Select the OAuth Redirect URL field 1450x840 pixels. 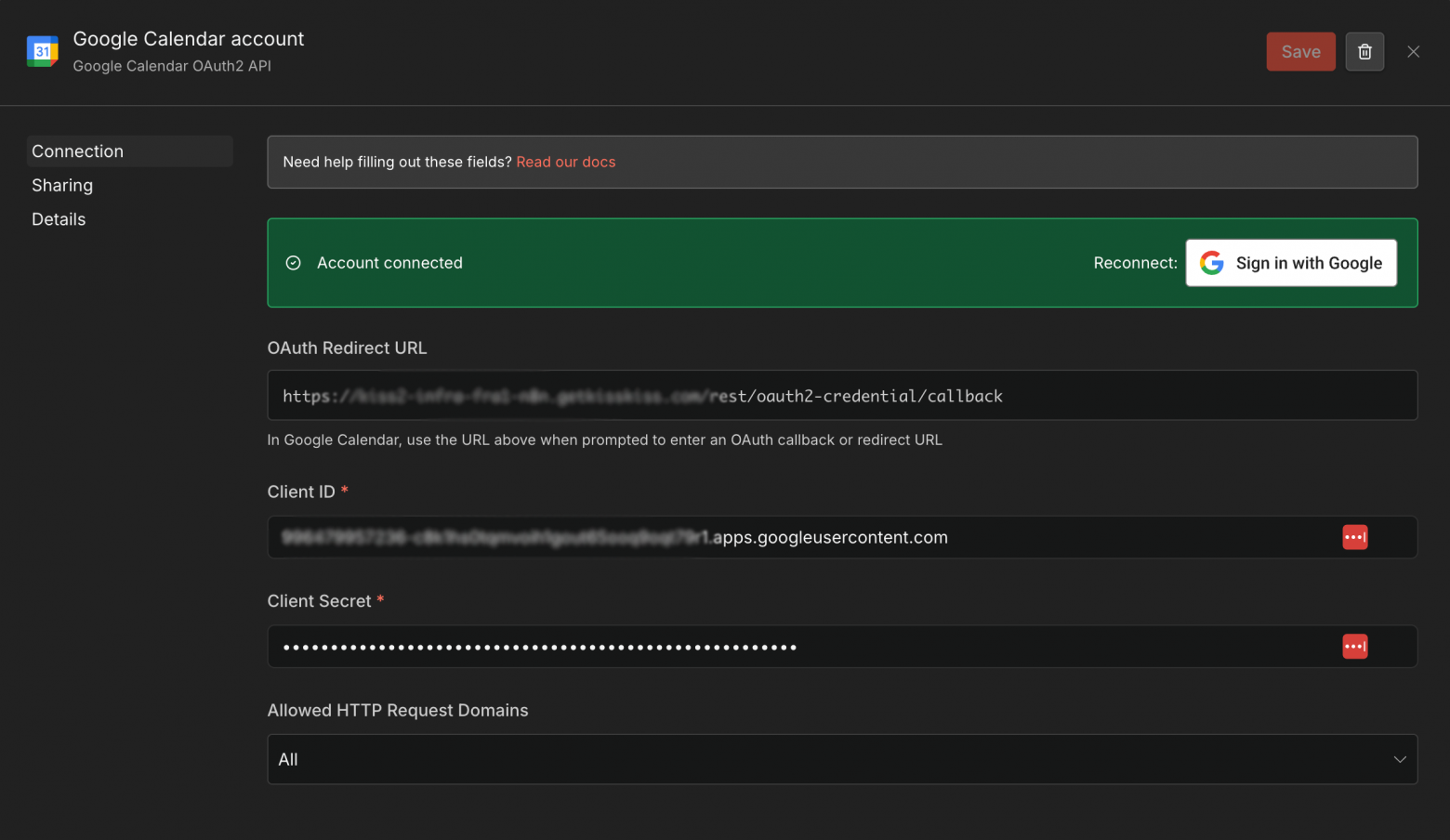[x=842, y=395]
